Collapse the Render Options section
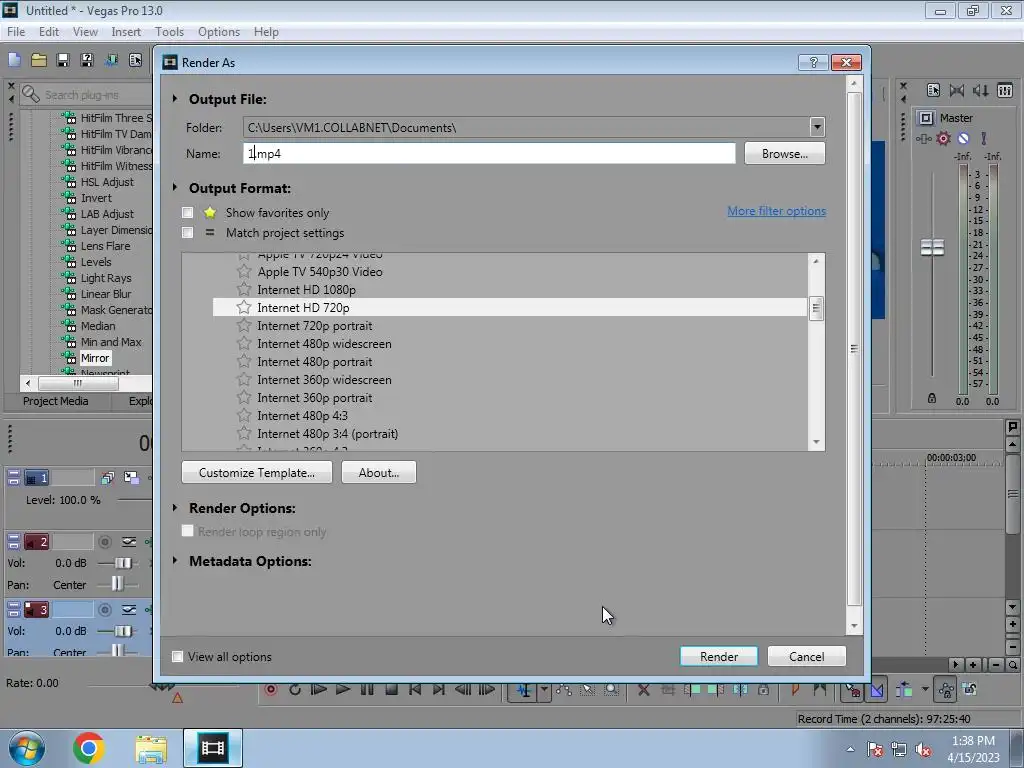This screenshot has height=768, width=1024. pyautogui.click(x=174, y=507)
